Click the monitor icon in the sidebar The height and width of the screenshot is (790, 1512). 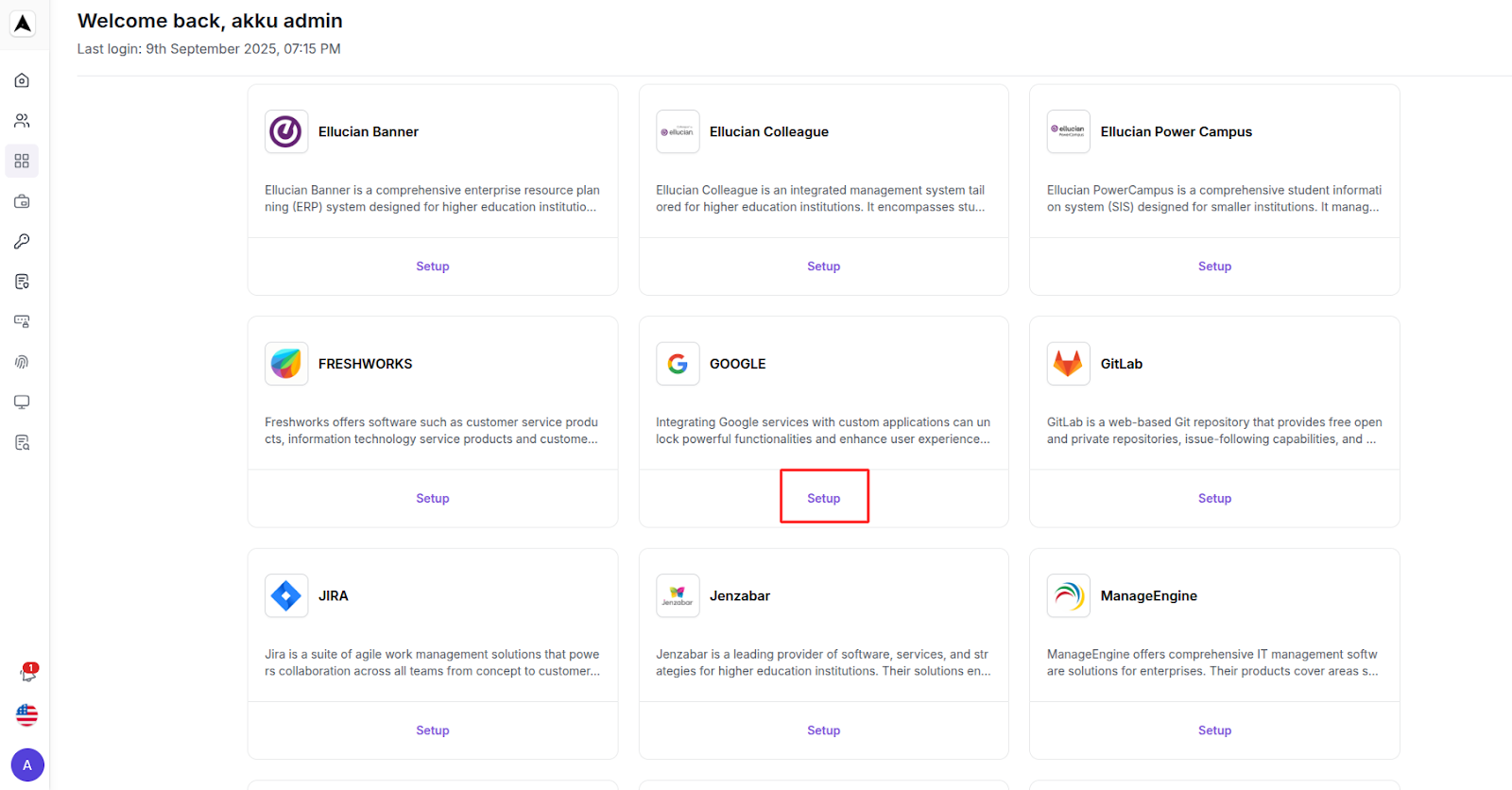pos(22,403)
